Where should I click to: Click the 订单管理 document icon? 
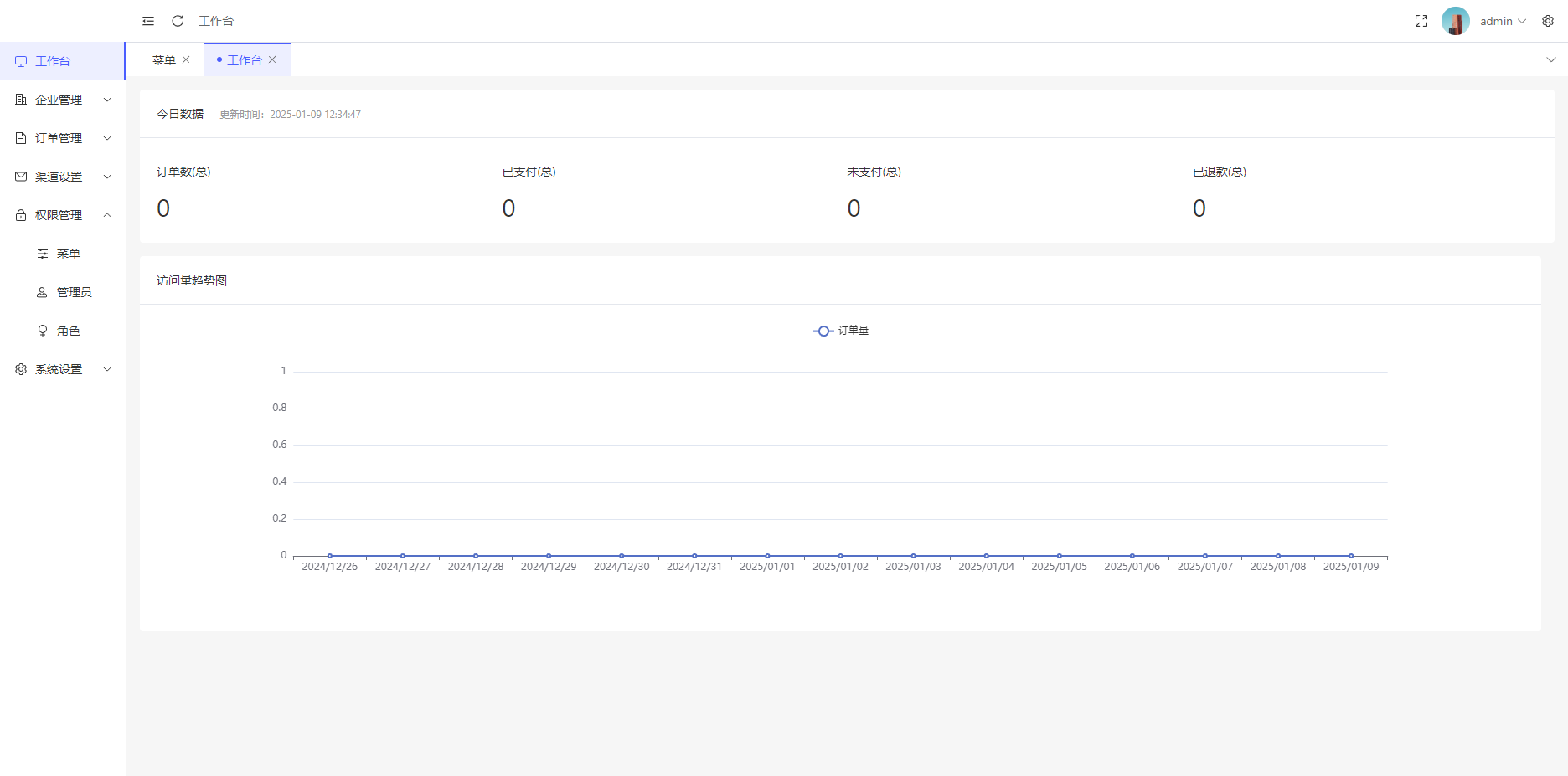(21, 138)
